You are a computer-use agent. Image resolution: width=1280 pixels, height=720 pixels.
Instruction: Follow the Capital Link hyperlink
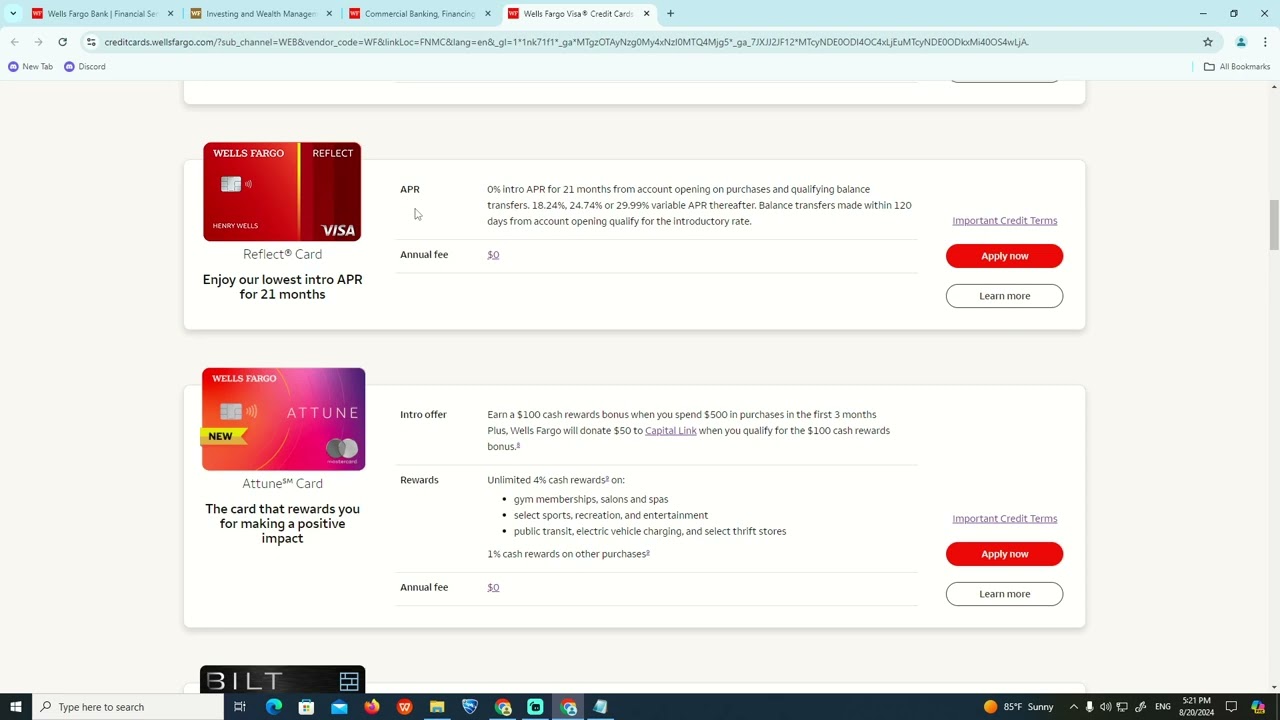tap(670, 431)
